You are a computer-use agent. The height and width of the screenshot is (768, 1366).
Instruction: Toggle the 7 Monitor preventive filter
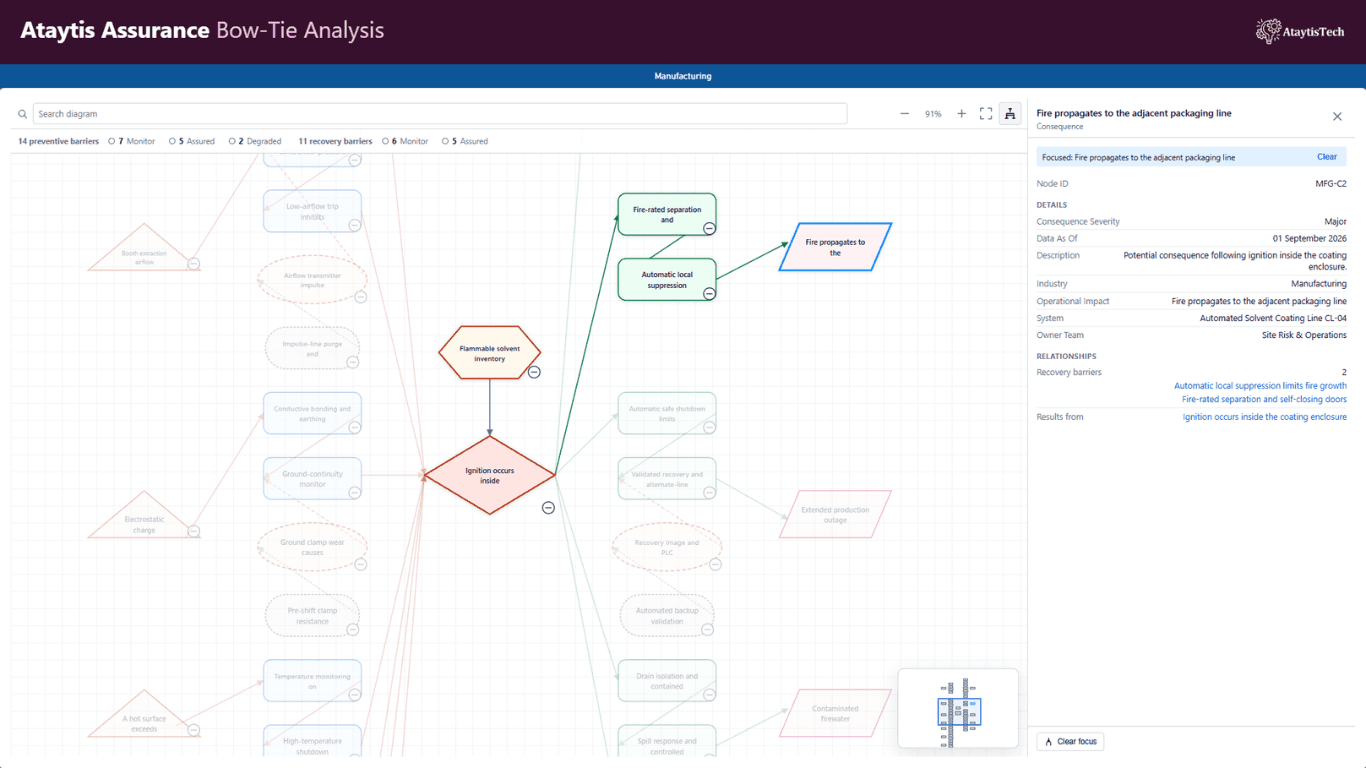tap(132, 141)
